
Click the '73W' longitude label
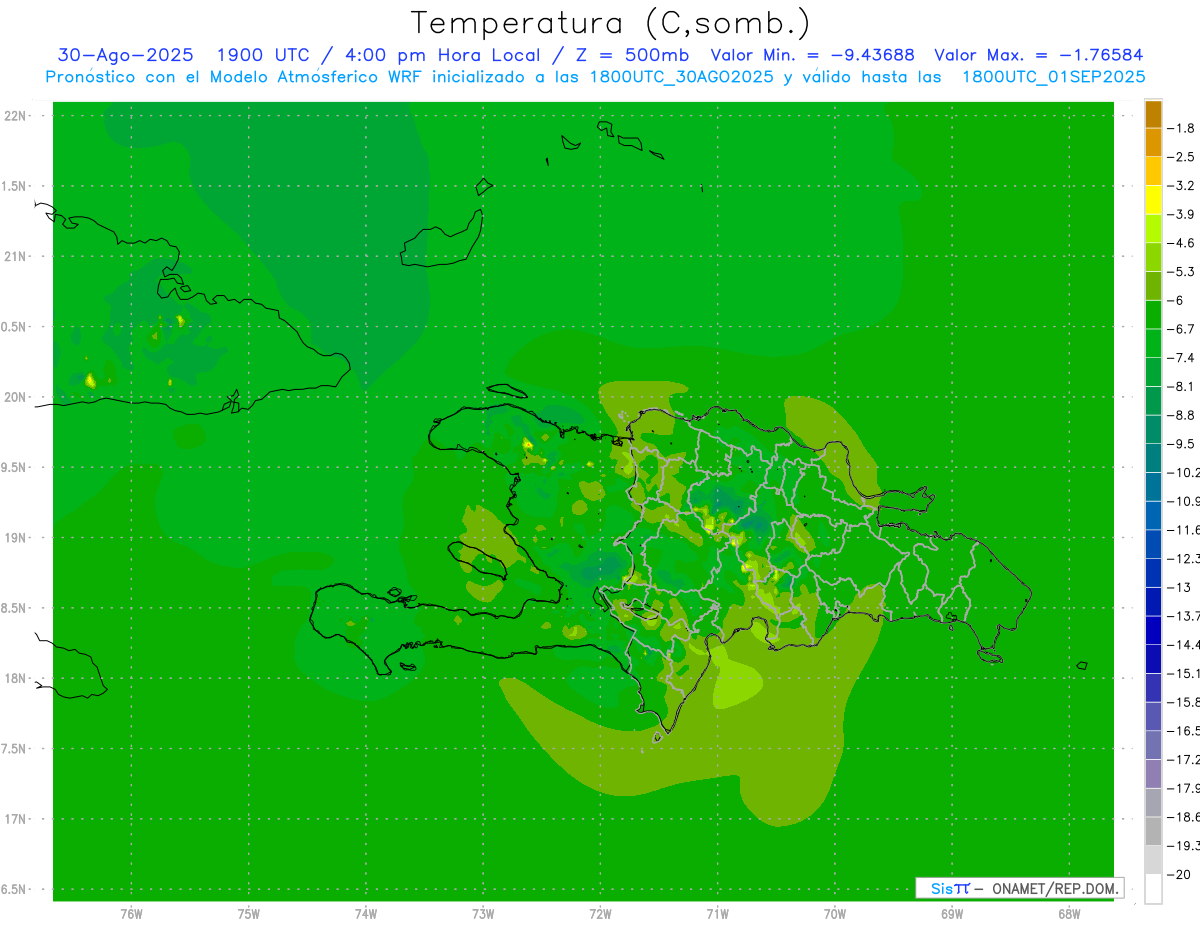pos(483,914)
